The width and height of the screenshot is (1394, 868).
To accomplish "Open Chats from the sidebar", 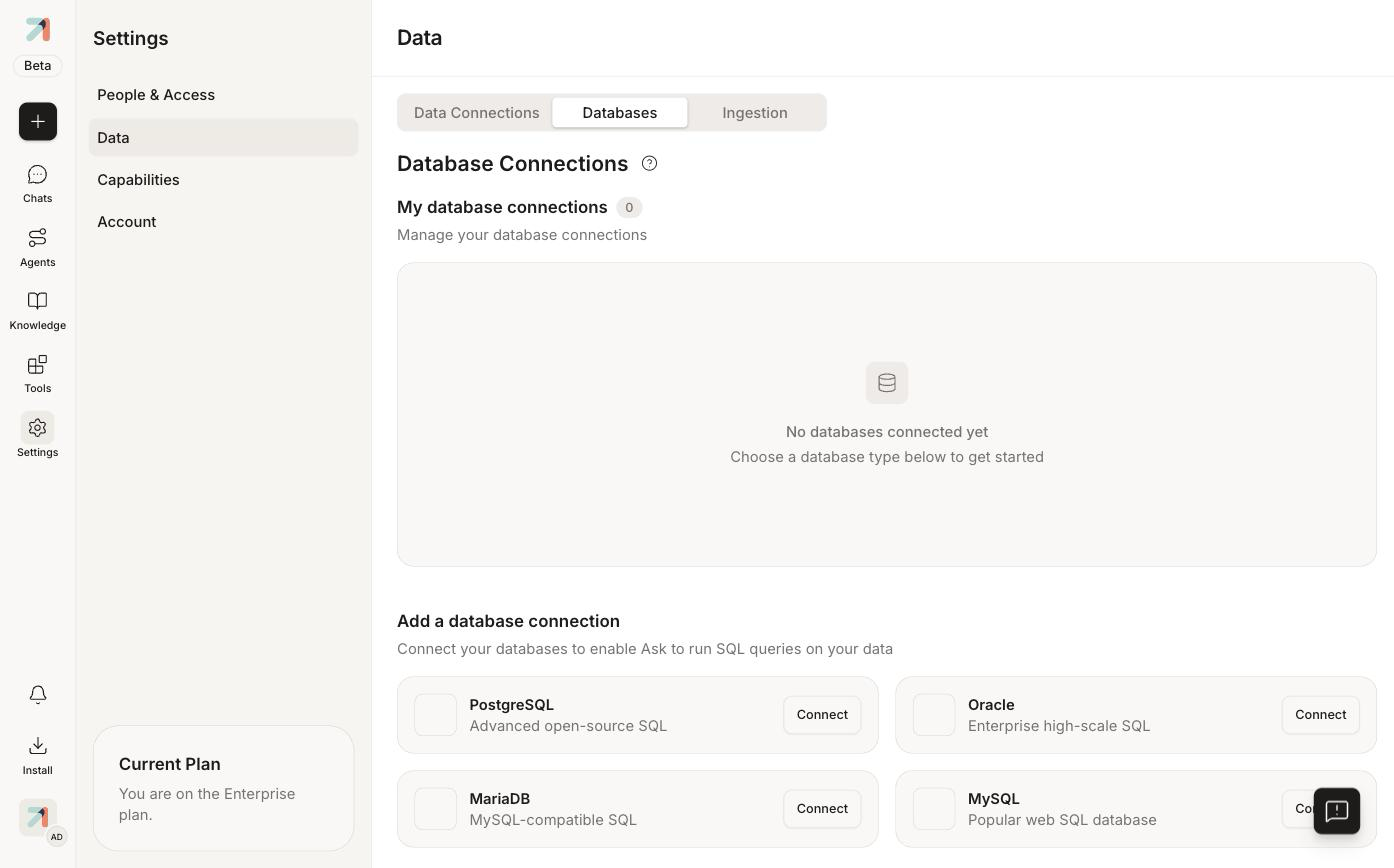I will coord(38,184).
